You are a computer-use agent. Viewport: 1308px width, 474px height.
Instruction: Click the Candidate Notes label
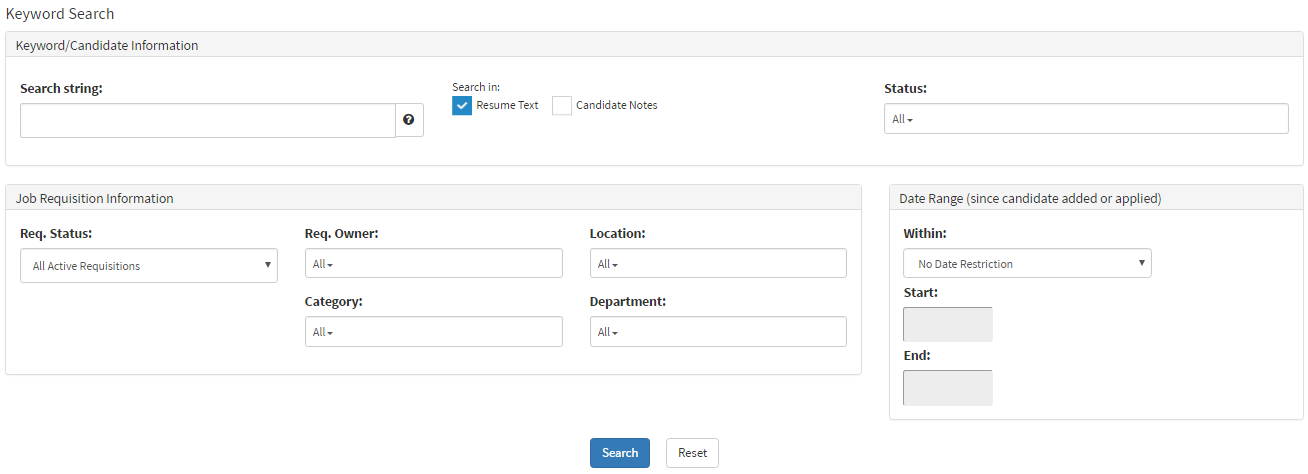point(616,106)
